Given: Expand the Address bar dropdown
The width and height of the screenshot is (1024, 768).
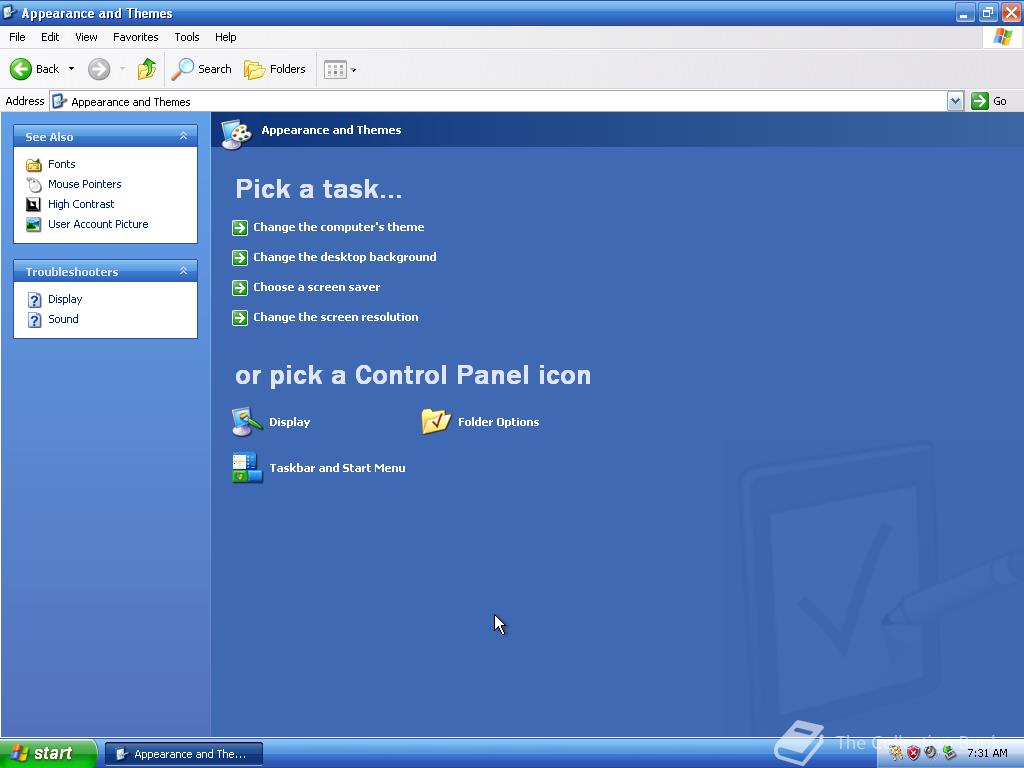Looking at the screenshot, I should coord(955,101).
